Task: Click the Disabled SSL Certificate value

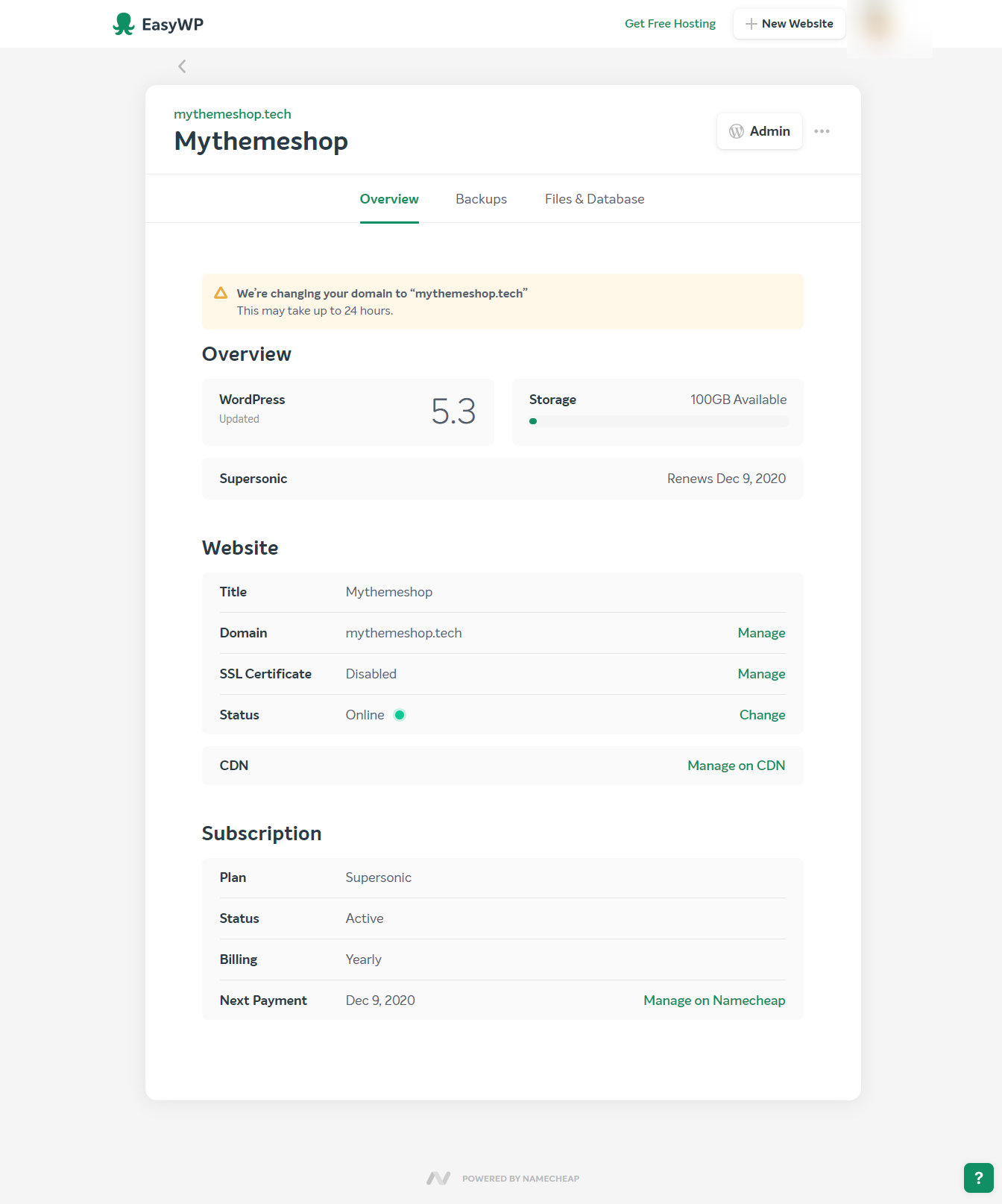Action: tap(371, 674)
